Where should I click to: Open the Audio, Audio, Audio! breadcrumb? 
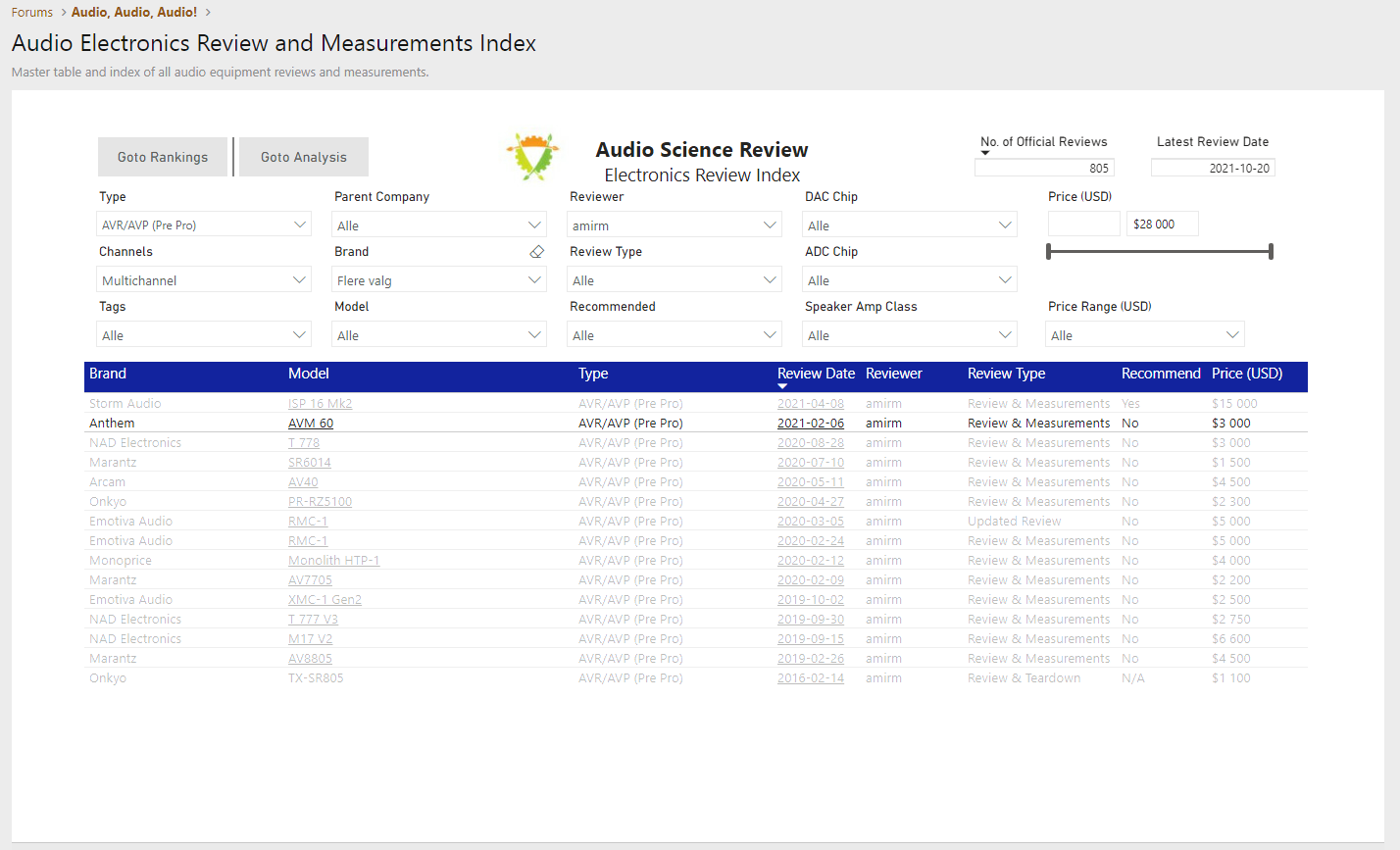[x=134, y=13]
